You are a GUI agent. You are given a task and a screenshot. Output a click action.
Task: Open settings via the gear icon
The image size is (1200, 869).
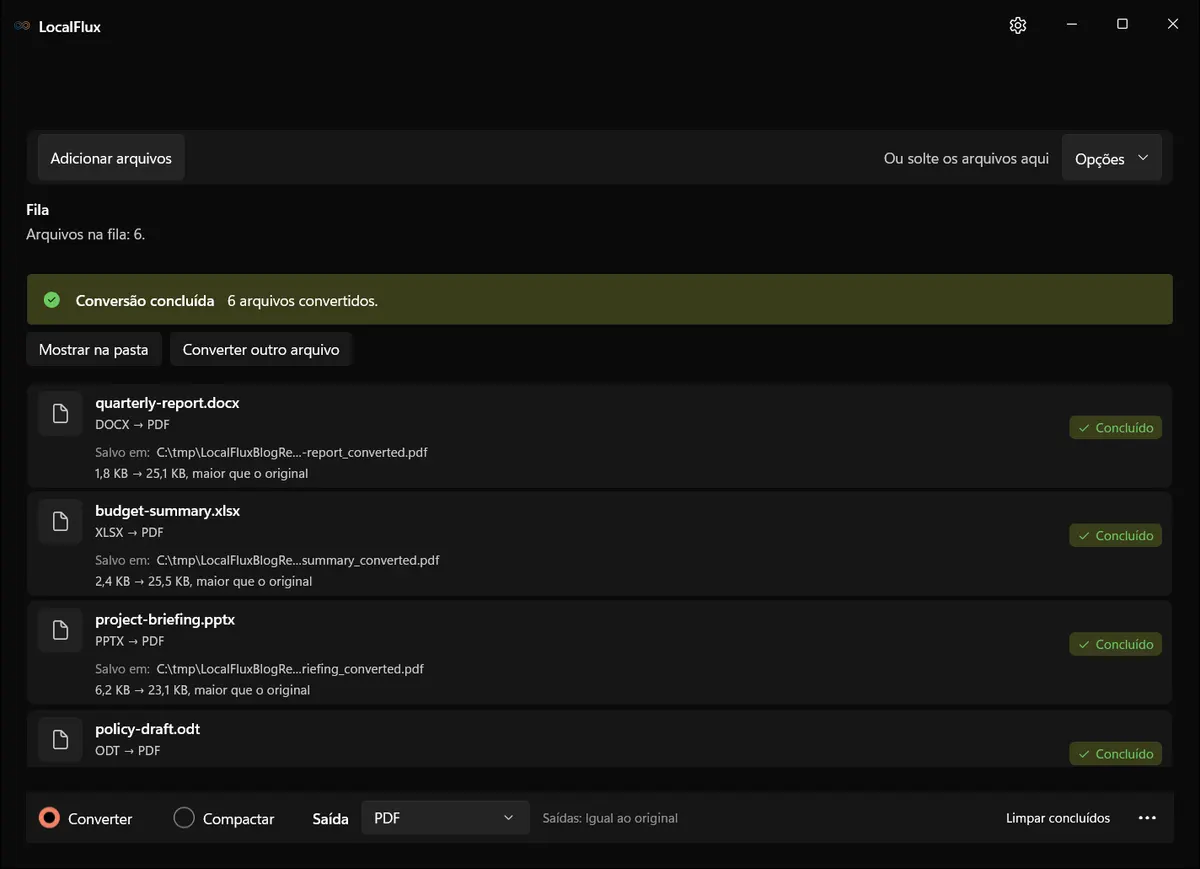tap(1018, 25)
